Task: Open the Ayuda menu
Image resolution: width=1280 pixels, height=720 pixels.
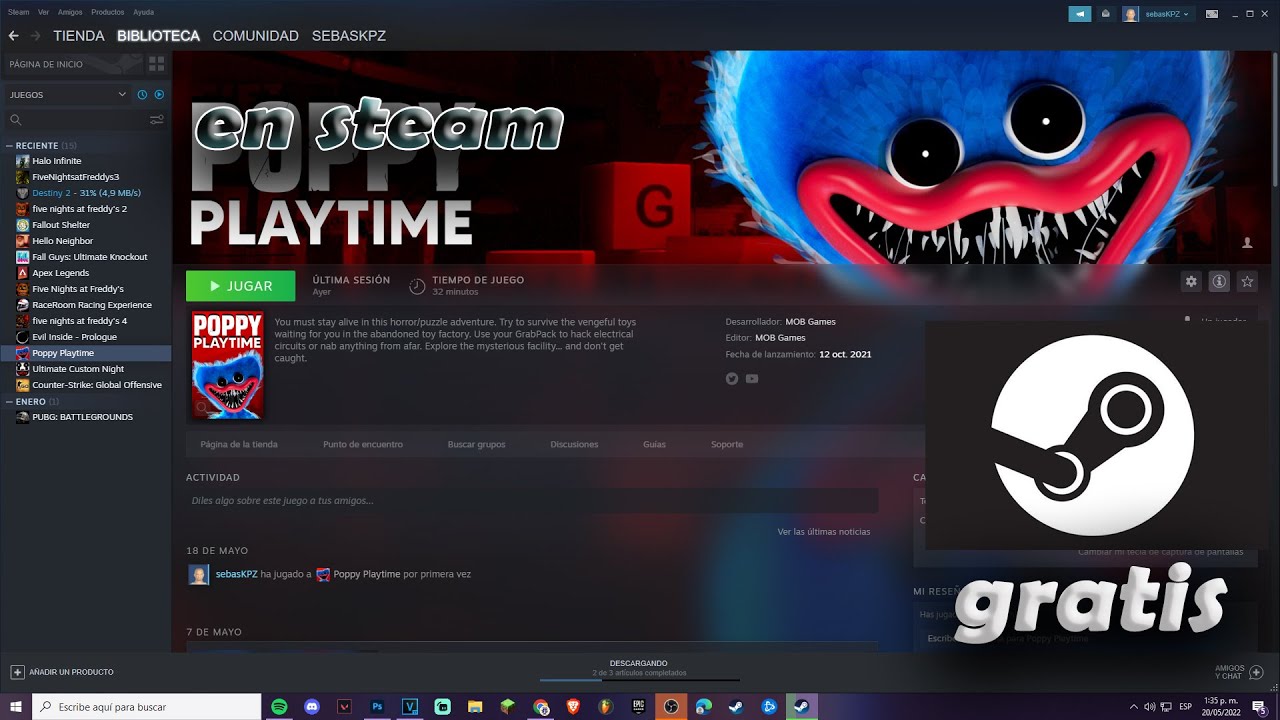Action: pos(143,12)
